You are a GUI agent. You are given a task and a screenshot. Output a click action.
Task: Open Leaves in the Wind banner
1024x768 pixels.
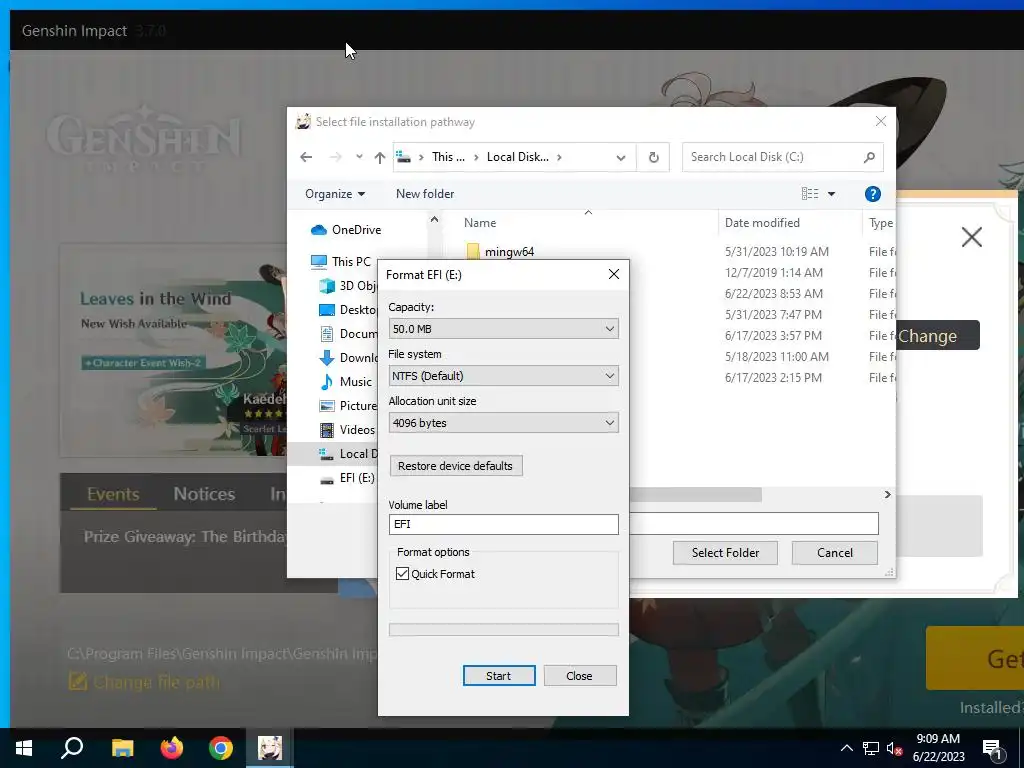173,350
